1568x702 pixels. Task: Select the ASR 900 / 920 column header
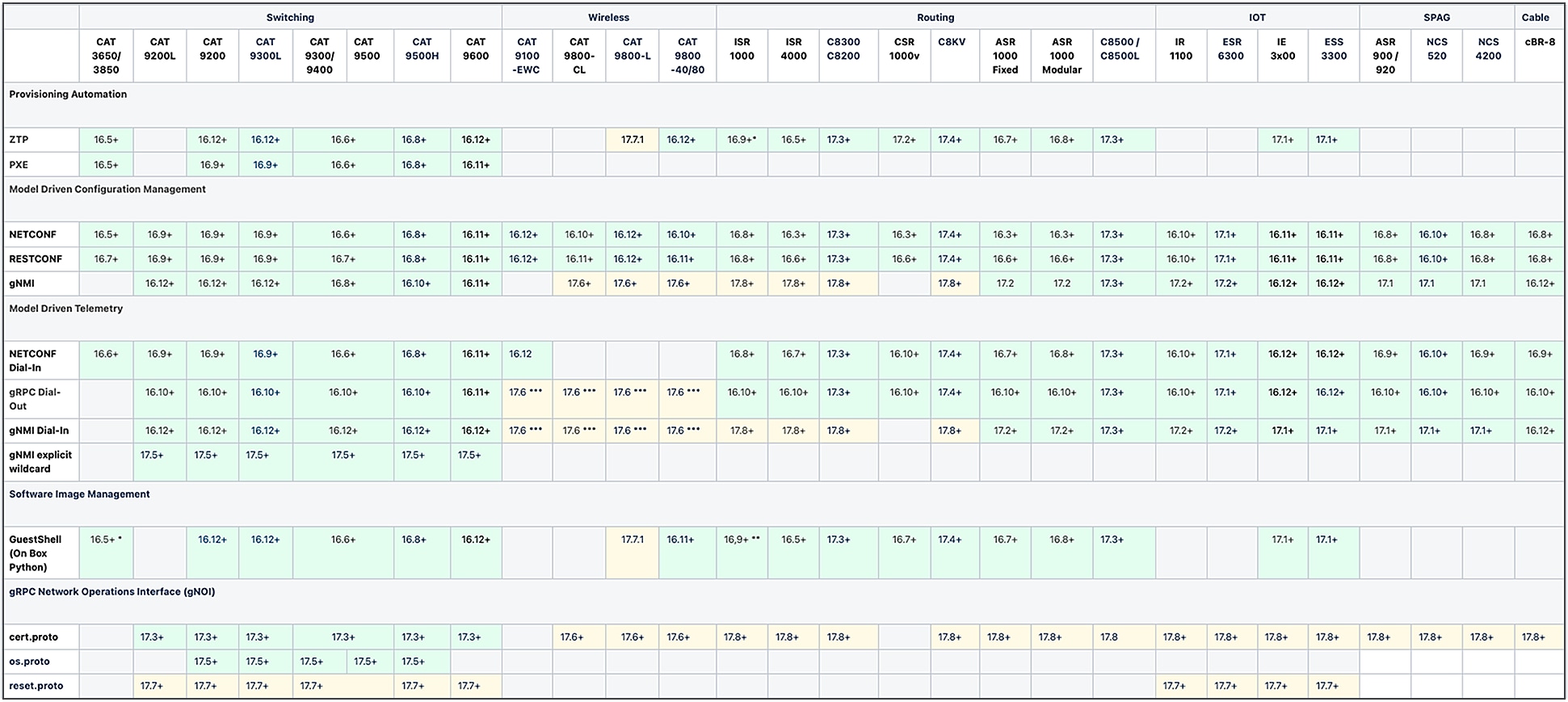(1385, 56)
